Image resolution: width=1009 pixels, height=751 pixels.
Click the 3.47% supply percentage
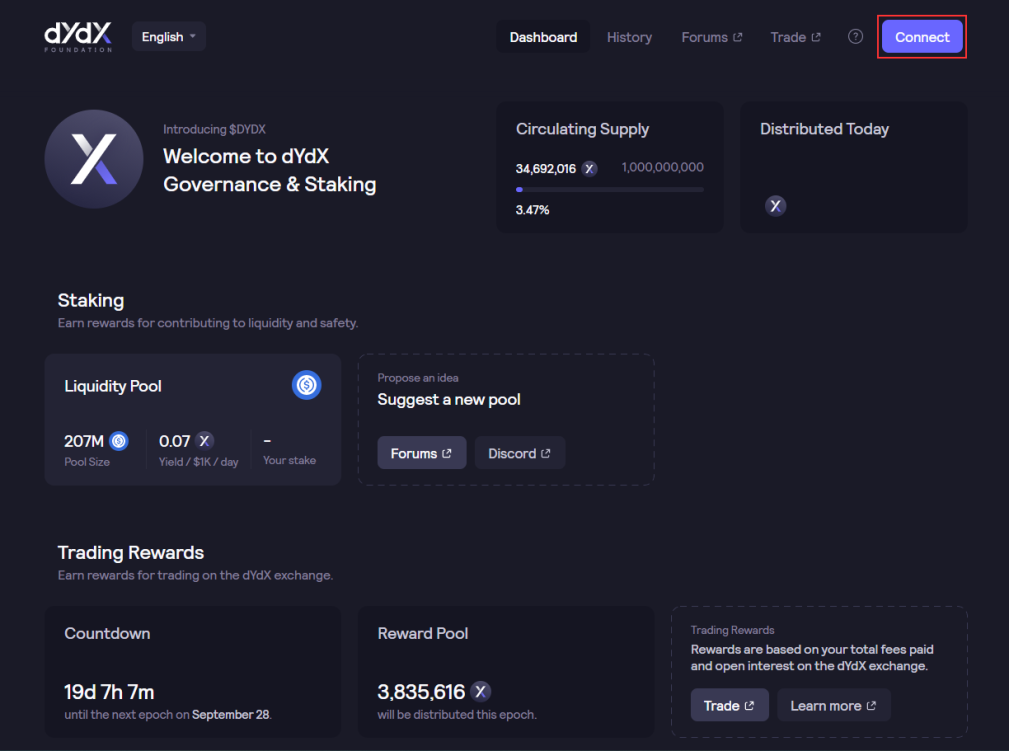coord(532,210)
